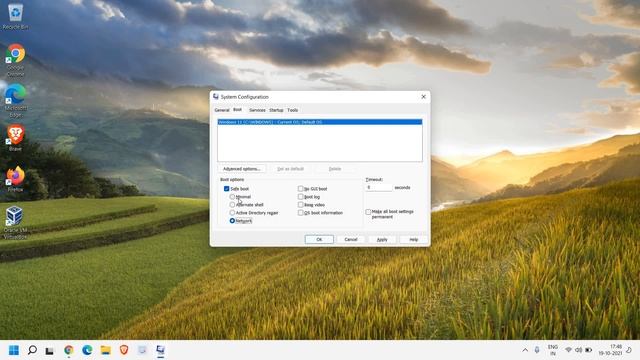The height and width of the screenshot is (360, 640).
Task: Open Oracle VM VirtualBox desktop shortcut
Action: (x=16, y=222)
